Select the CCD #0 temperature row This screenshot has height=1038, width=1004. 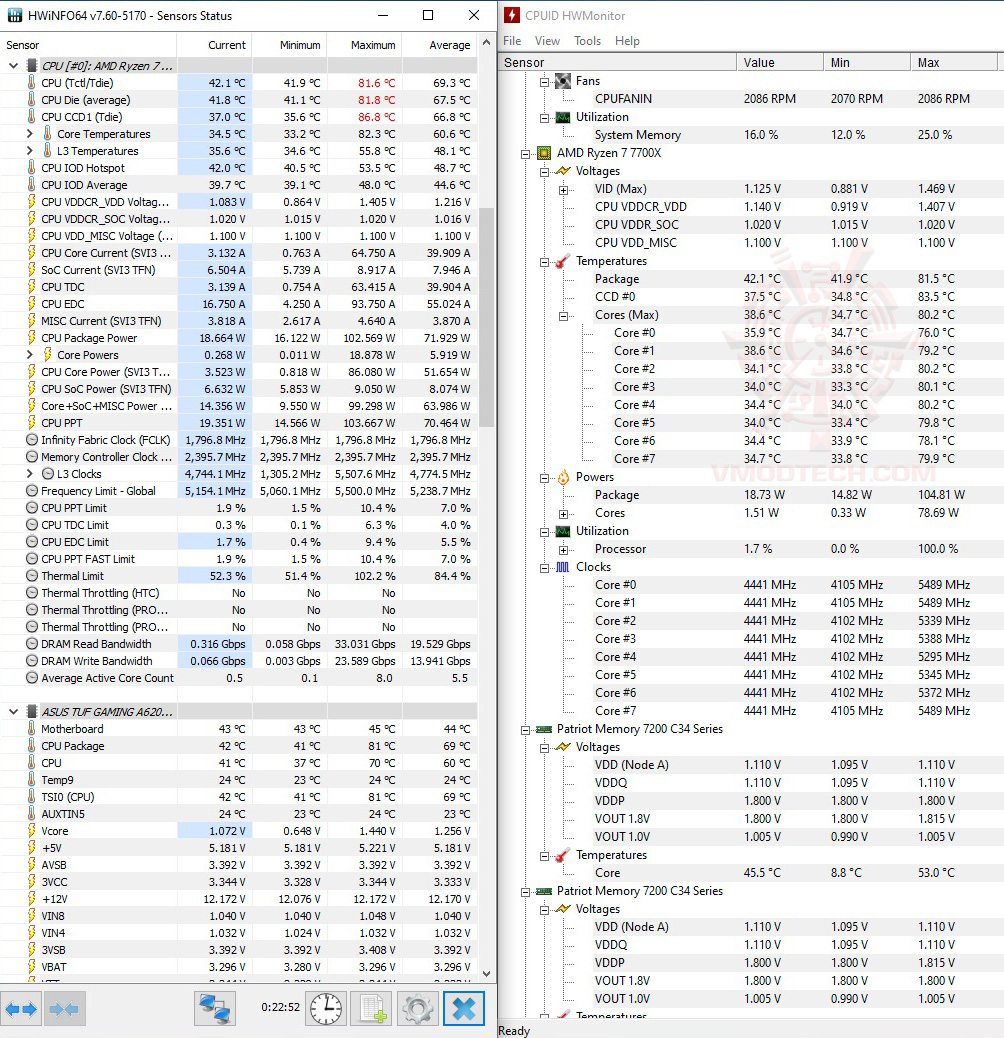[751, 297]
